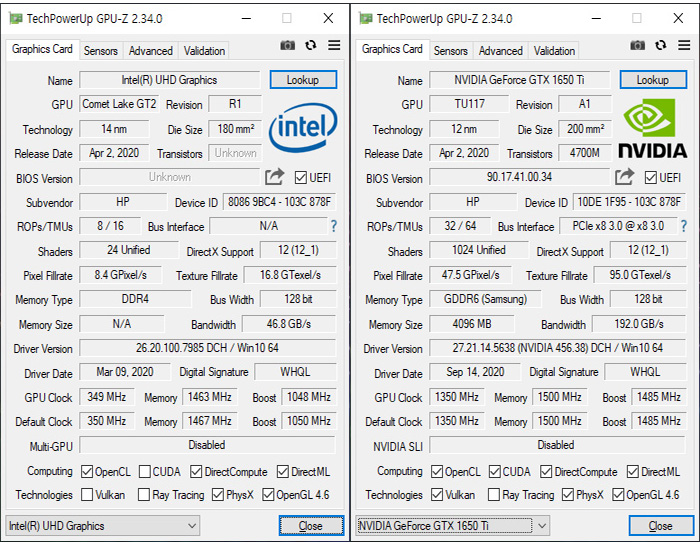
Task: Click the screenshot camera icon in NVIDIA window
Action: coord(638,45)
